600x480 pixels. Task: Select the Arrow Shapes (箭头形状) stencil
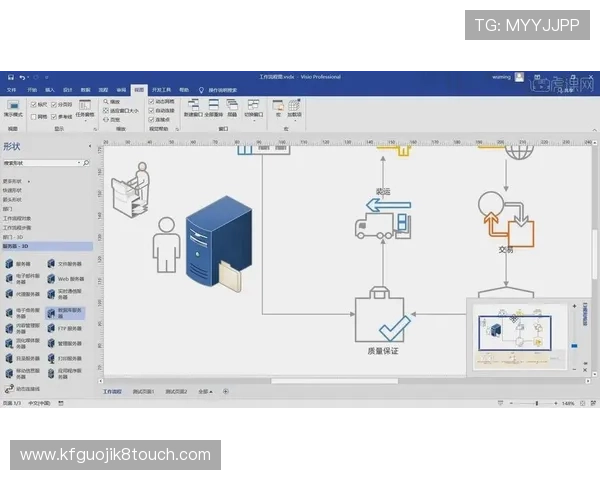pyautogui.click(x=12, y=200)
